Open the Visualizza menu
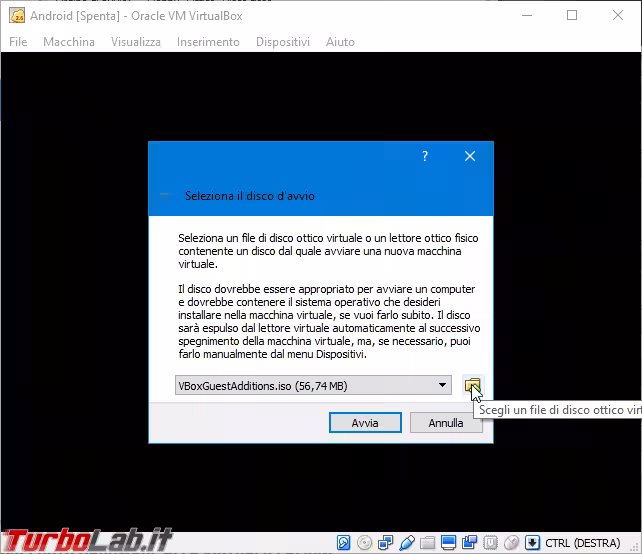642x554 pixels. 135,42
